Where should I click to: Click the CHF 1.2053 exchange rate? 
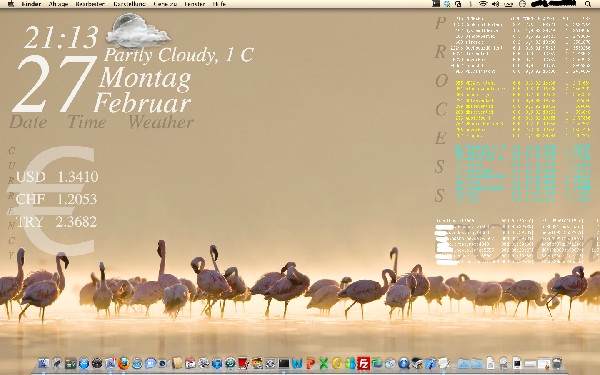point(56,199)
